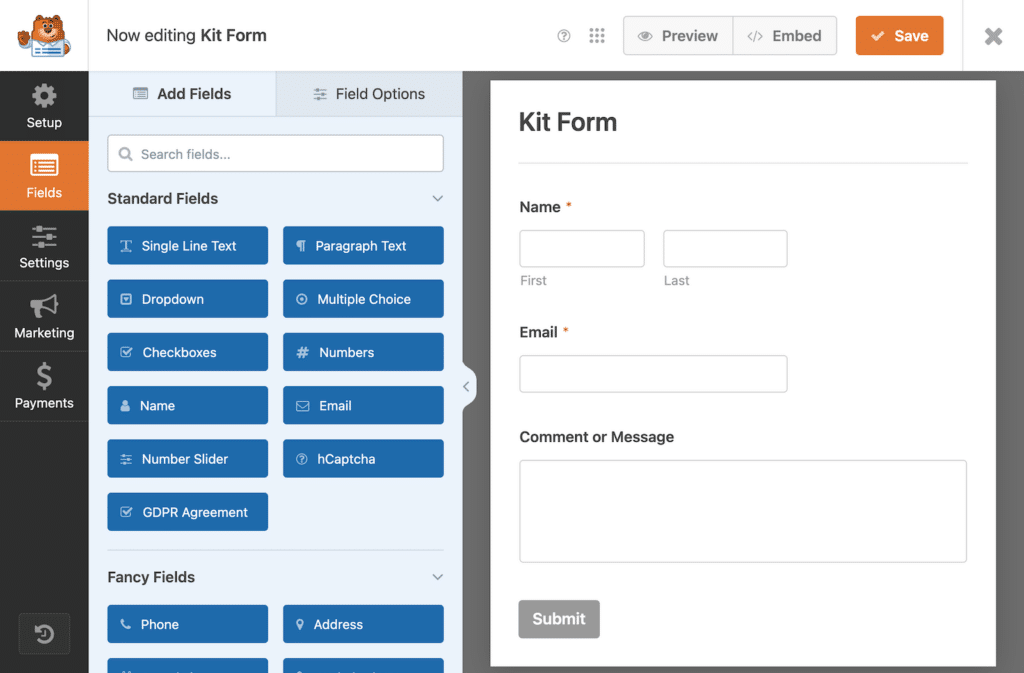Open the Embed options

[x=785, y=35]
